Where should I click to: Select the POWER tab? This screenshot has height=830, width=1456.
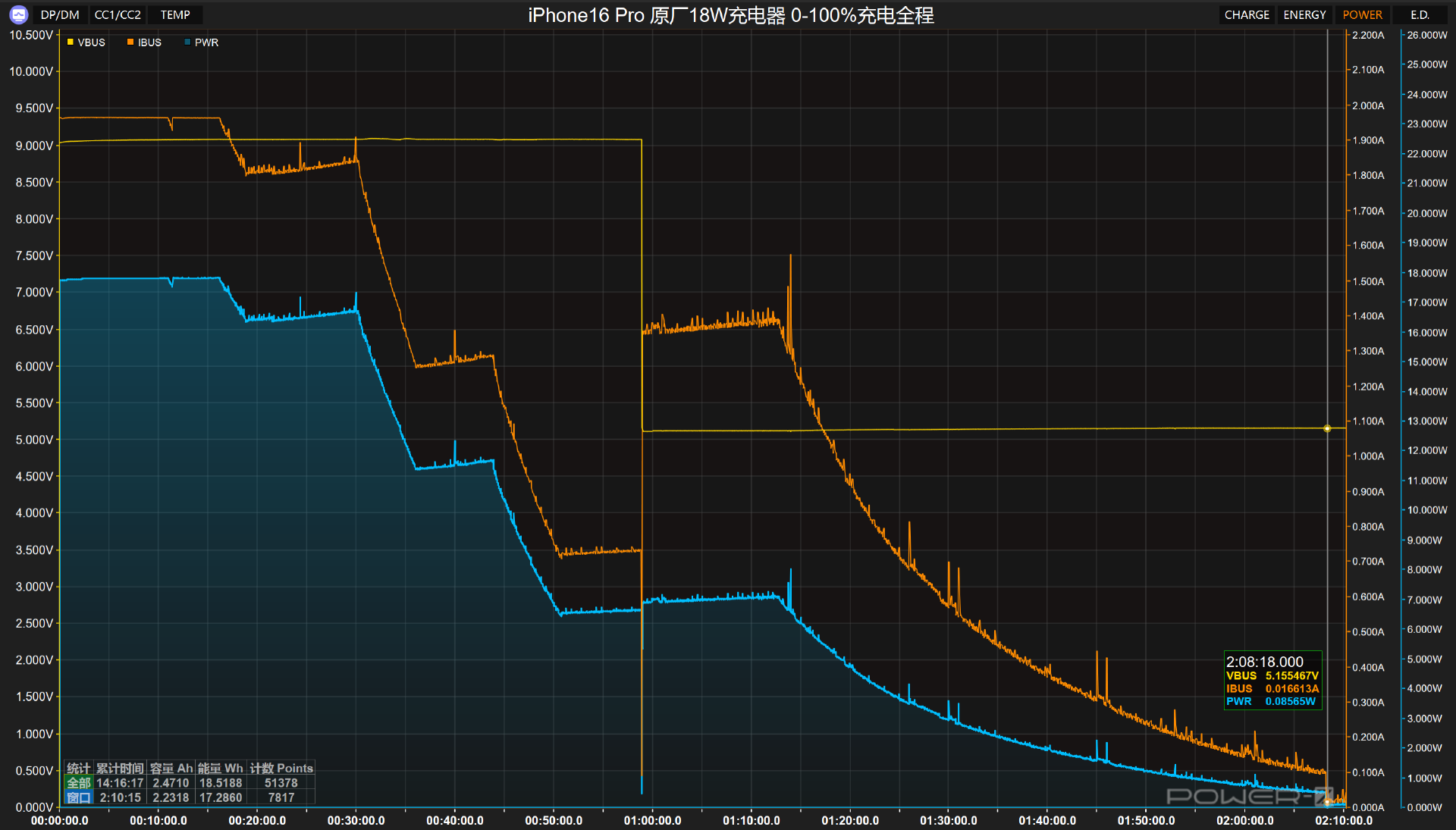point(1362,14)
